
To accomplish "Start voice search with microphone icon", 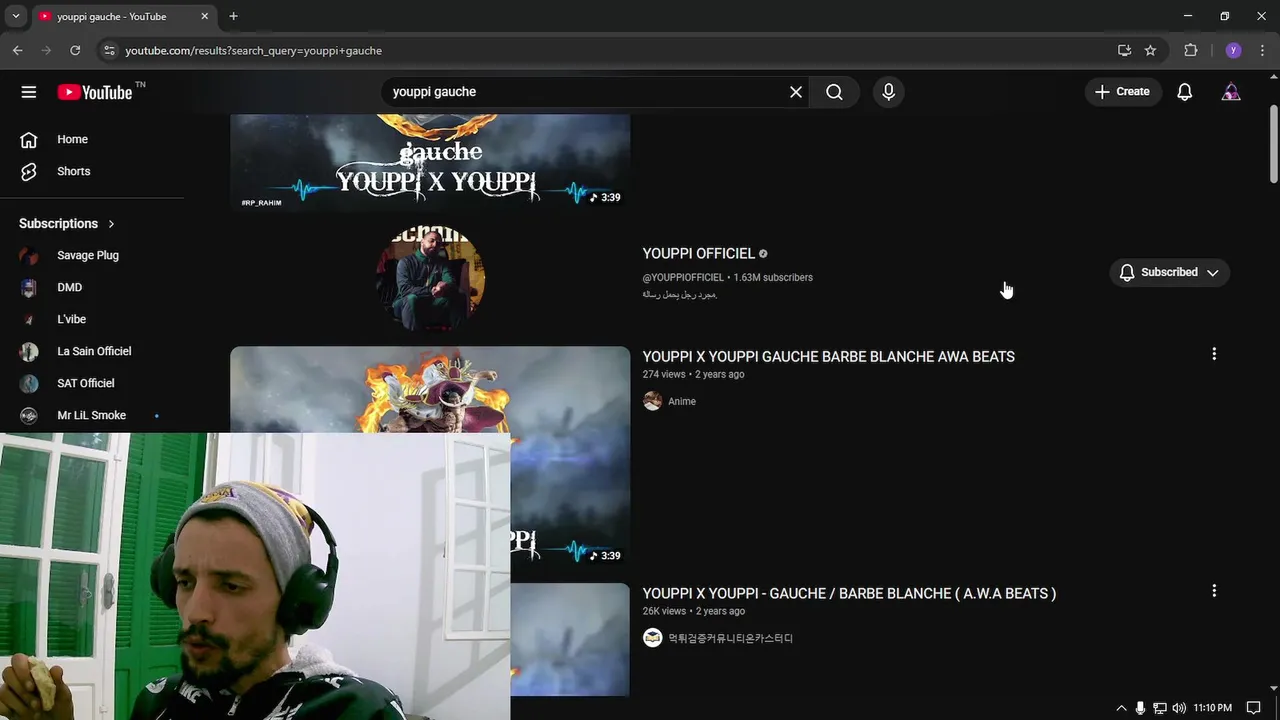I will tap(888, 92).
